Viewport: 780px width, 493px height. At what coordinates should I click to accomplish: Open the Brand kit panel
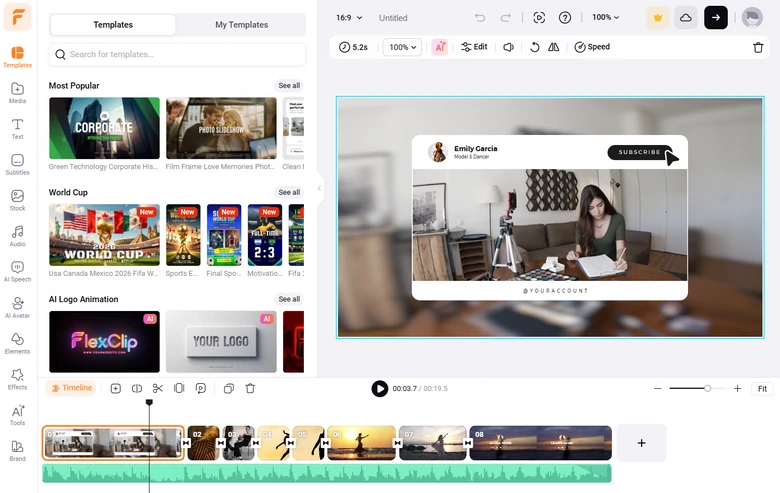pyautogui.click(x=17, y=451)
